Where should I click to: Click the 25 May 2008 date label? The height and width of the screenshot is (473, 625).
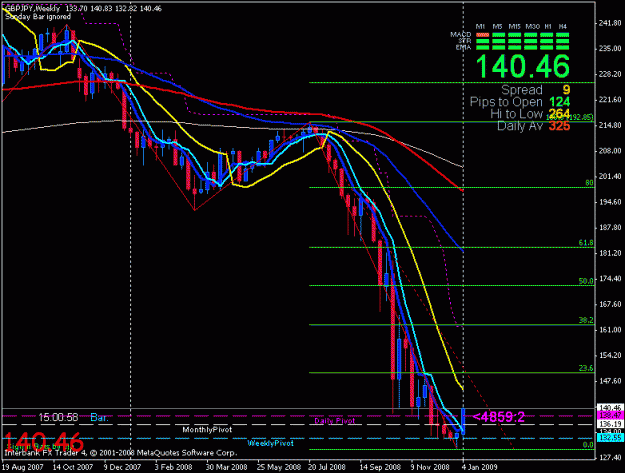[x=279, y=467]
